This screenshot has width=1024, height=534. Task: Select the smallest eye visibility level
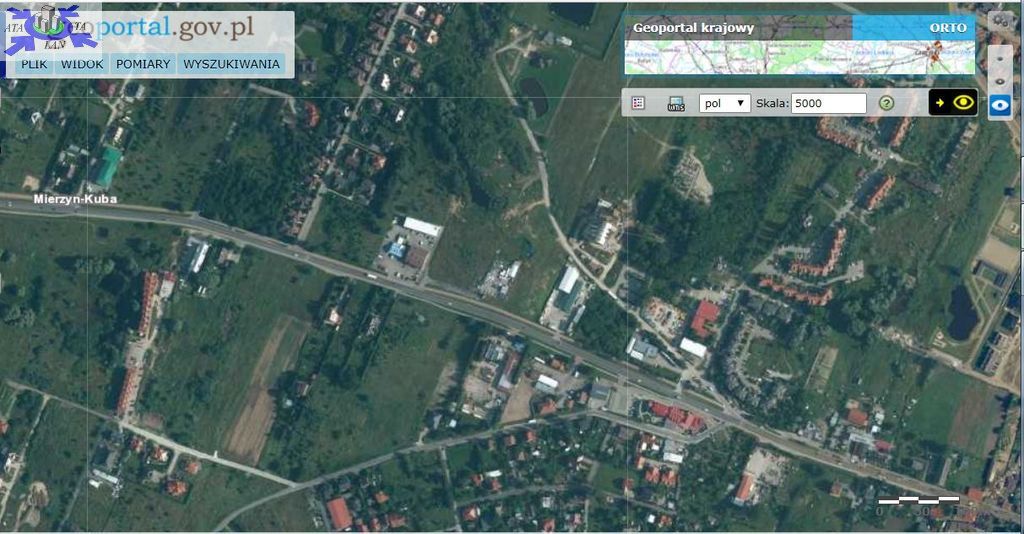[x=1000, y=58]
